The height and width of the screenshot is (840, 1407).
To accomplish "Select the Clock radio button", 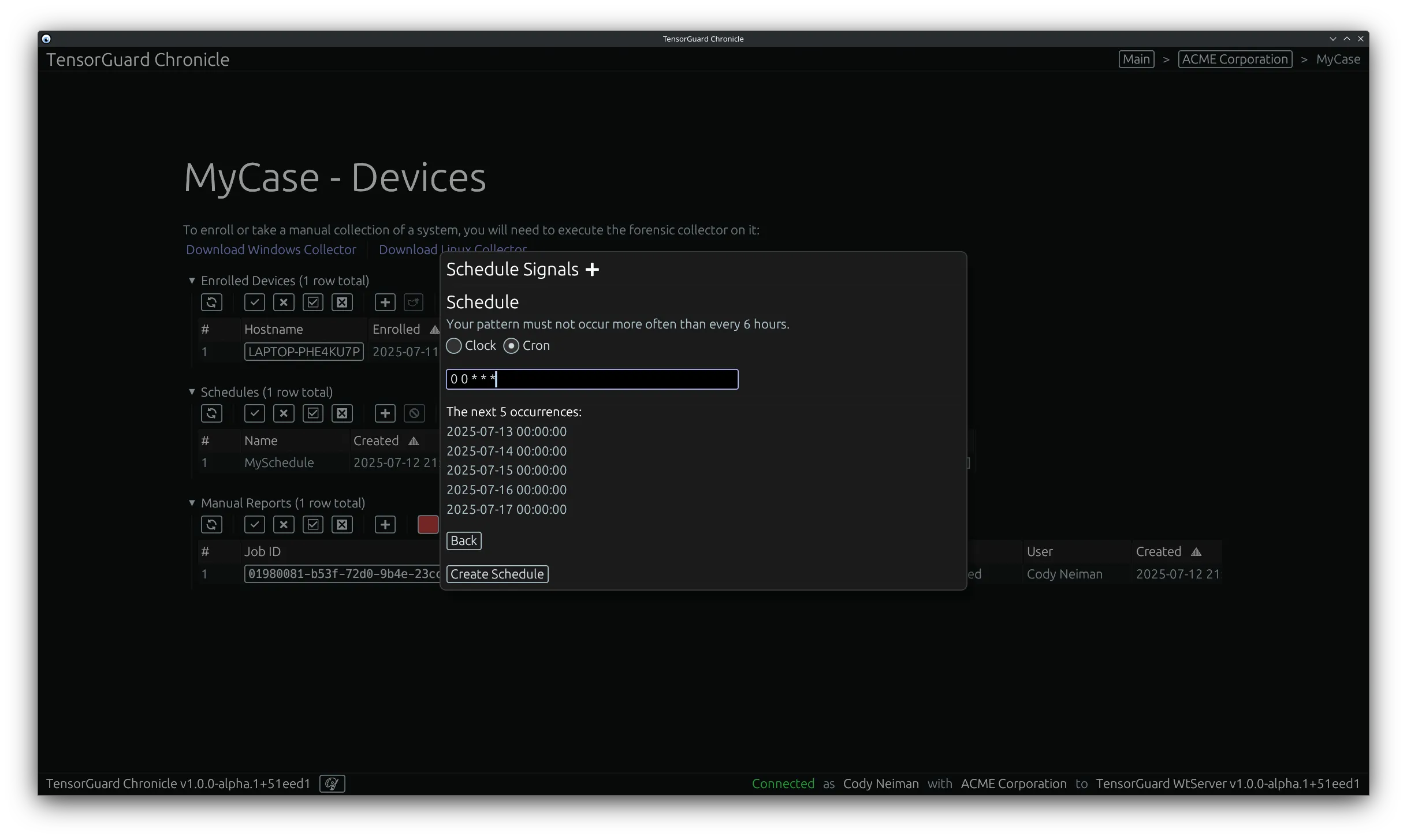I will [x=453, y=345].
